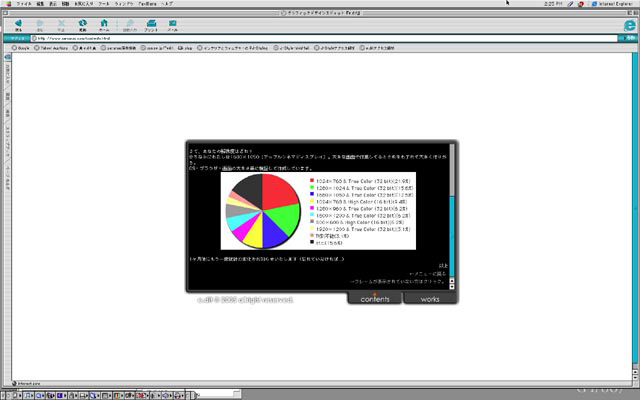
Task: Click the ←メニューに戻る link
Action: click(x=427, y=274)
